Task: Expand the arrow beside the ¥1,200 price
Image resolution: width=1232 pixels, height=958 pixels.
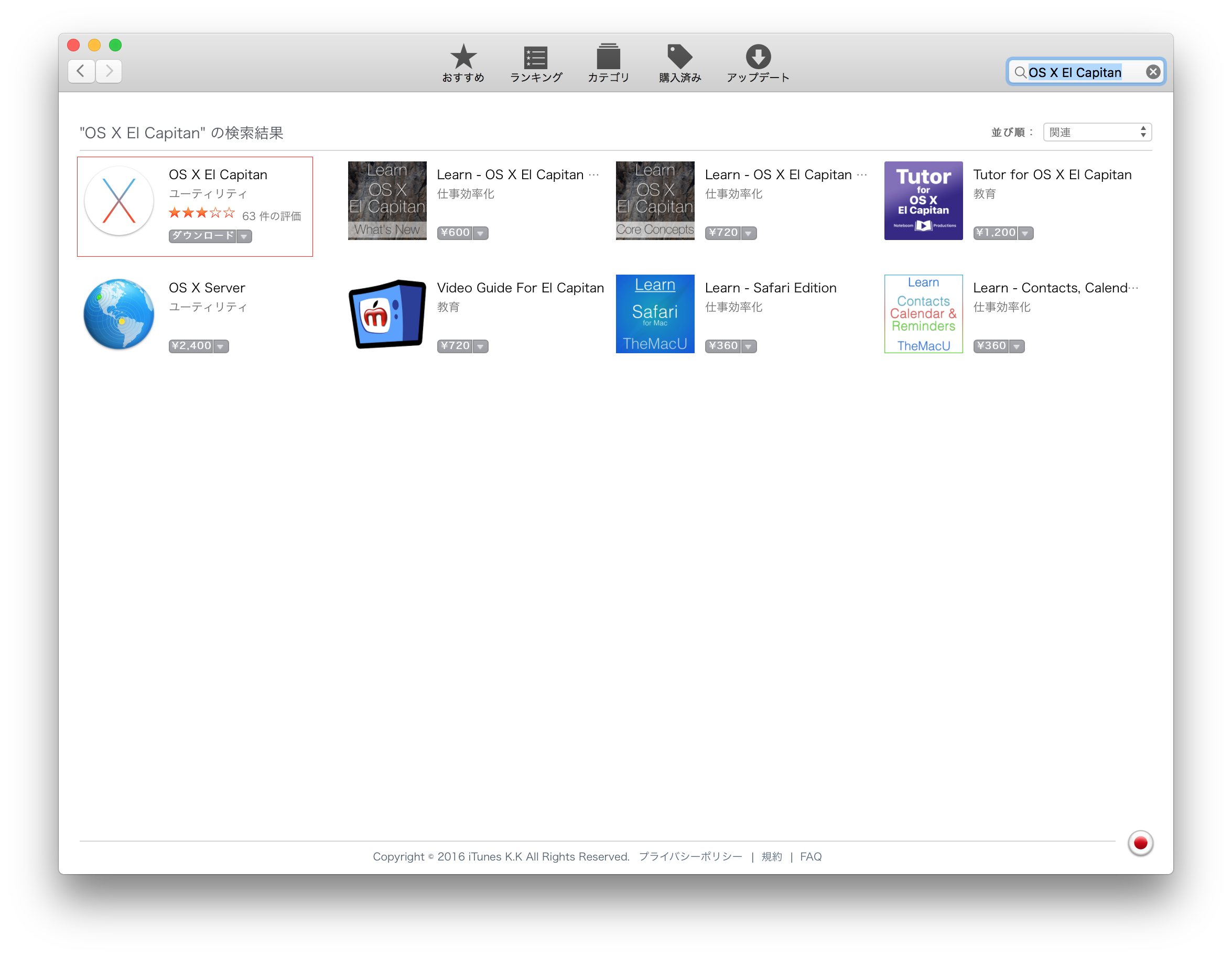Action: pyautogui.click(x=1025, y=233)
